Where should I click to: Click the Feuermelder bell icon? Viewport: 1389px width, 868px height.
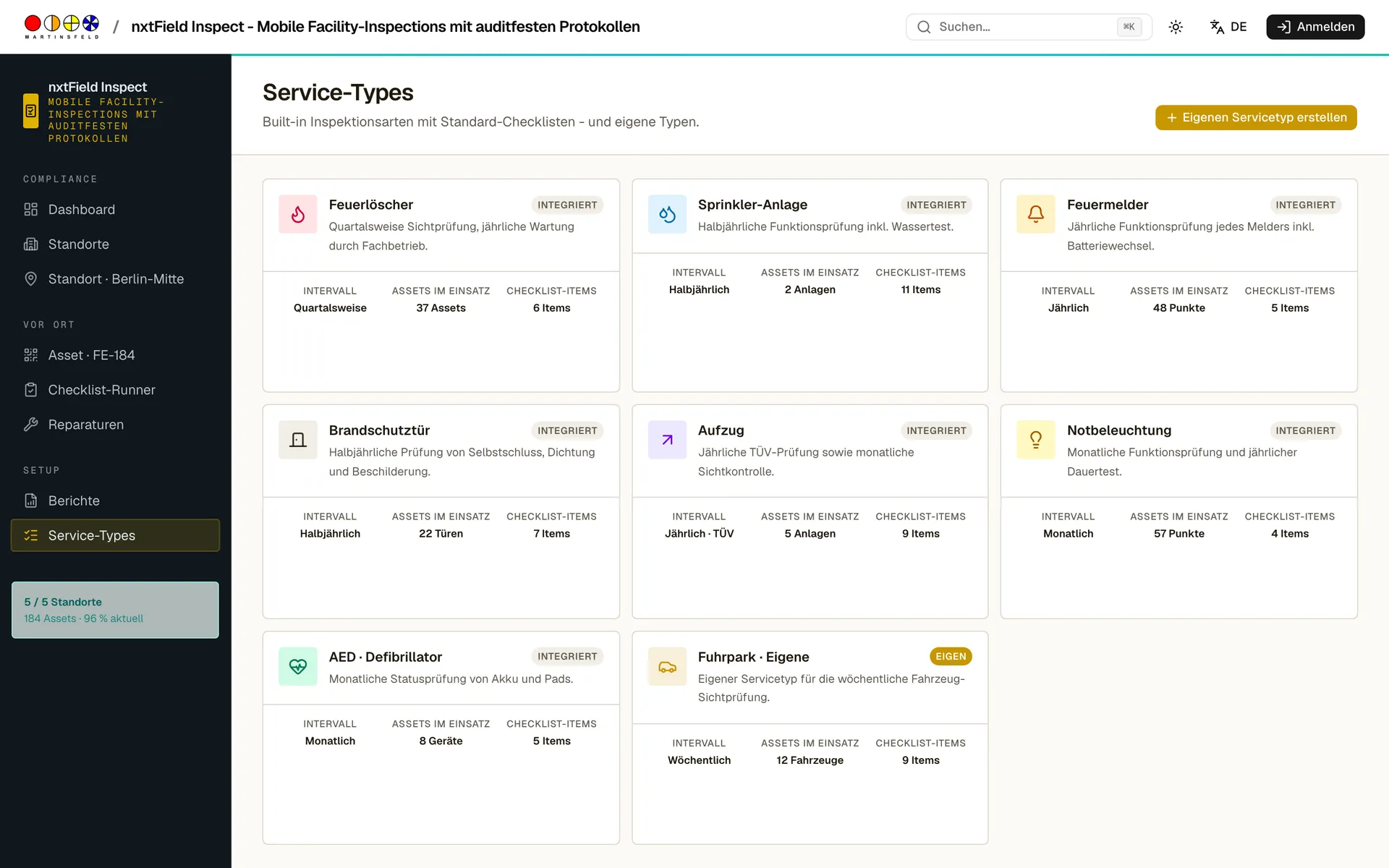pos(1036,214)
